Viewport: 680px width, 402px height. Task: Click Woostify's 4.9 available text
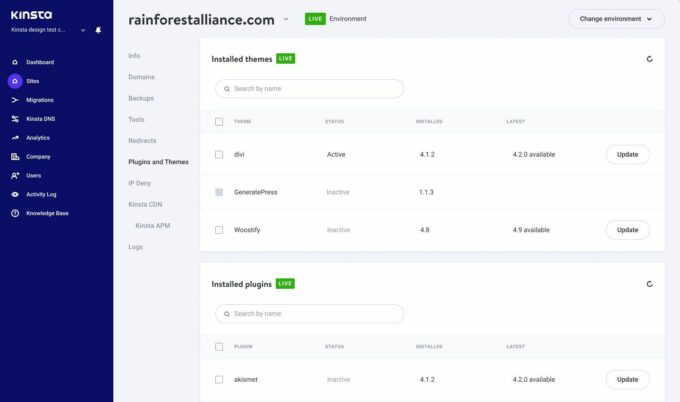[x=531, y=230]
